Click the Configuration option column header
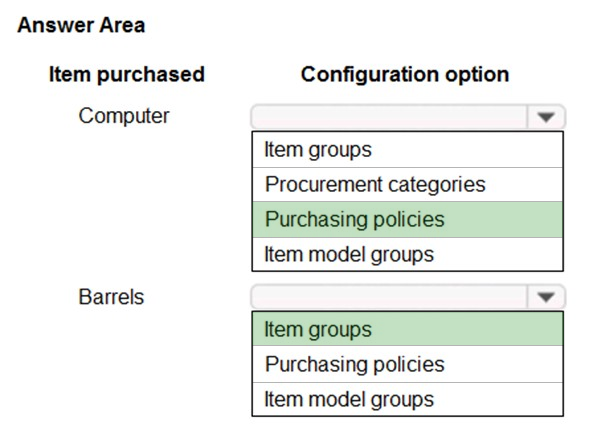 click(405, 74)
